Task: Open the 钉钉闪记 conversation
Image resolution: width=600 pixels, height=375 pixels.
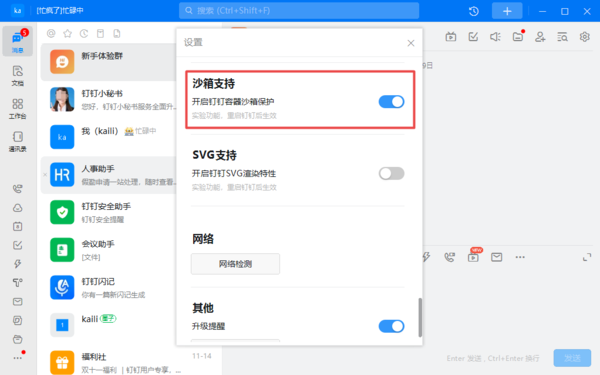Action: point(109,287)
